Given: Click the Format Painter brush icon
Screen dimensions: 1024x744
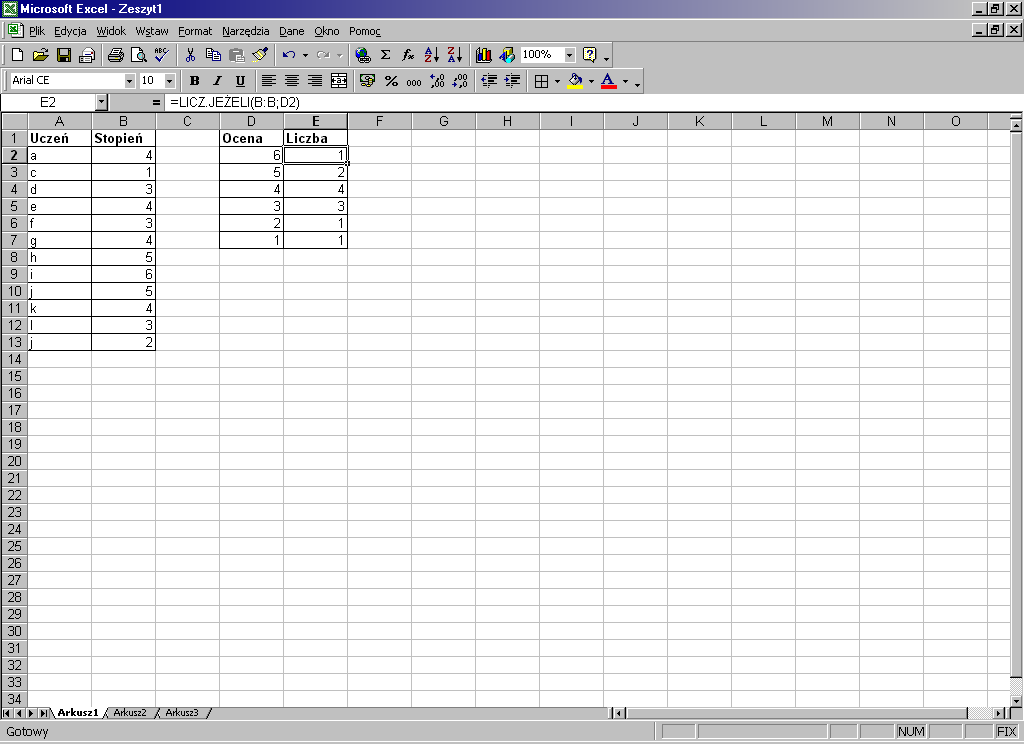Looking at the screenshot, I should pyautogui.click(x=260, y=55).
